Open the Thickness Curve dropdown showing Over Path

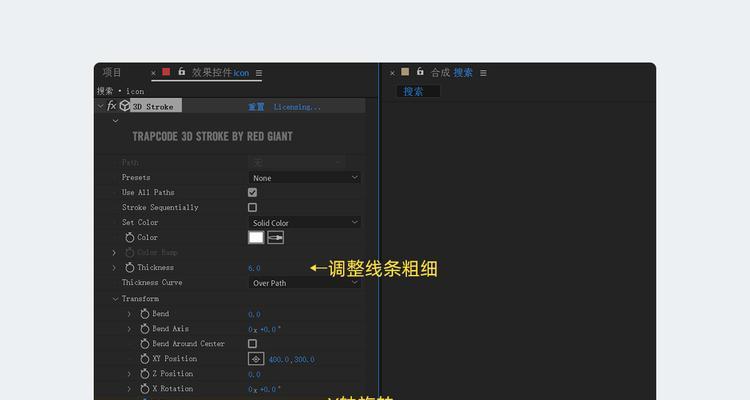click(305, 283)
